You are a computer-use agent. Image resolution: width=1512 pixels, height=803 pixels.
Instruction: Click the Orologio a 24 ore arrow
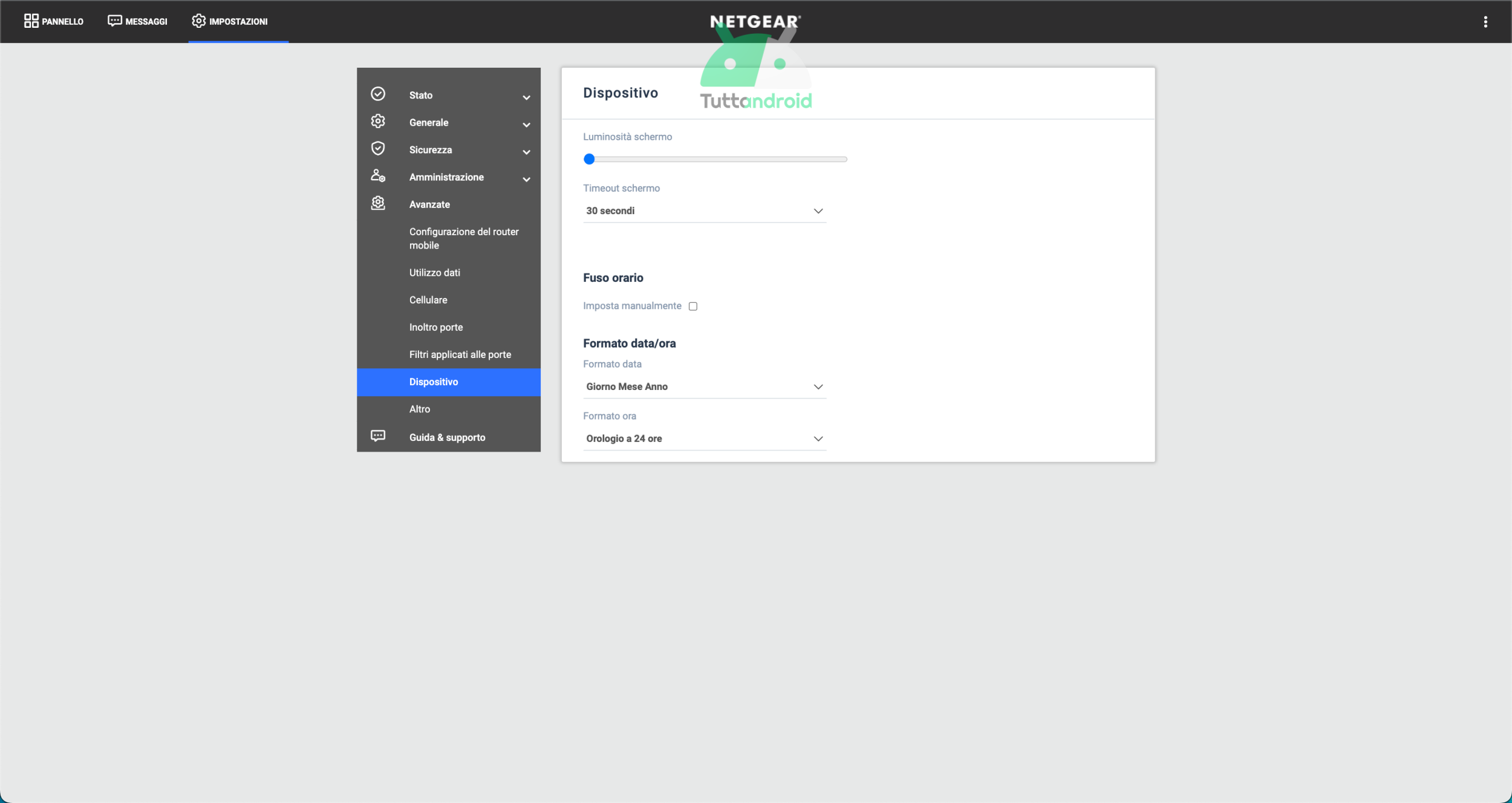[x=818, y=439]
